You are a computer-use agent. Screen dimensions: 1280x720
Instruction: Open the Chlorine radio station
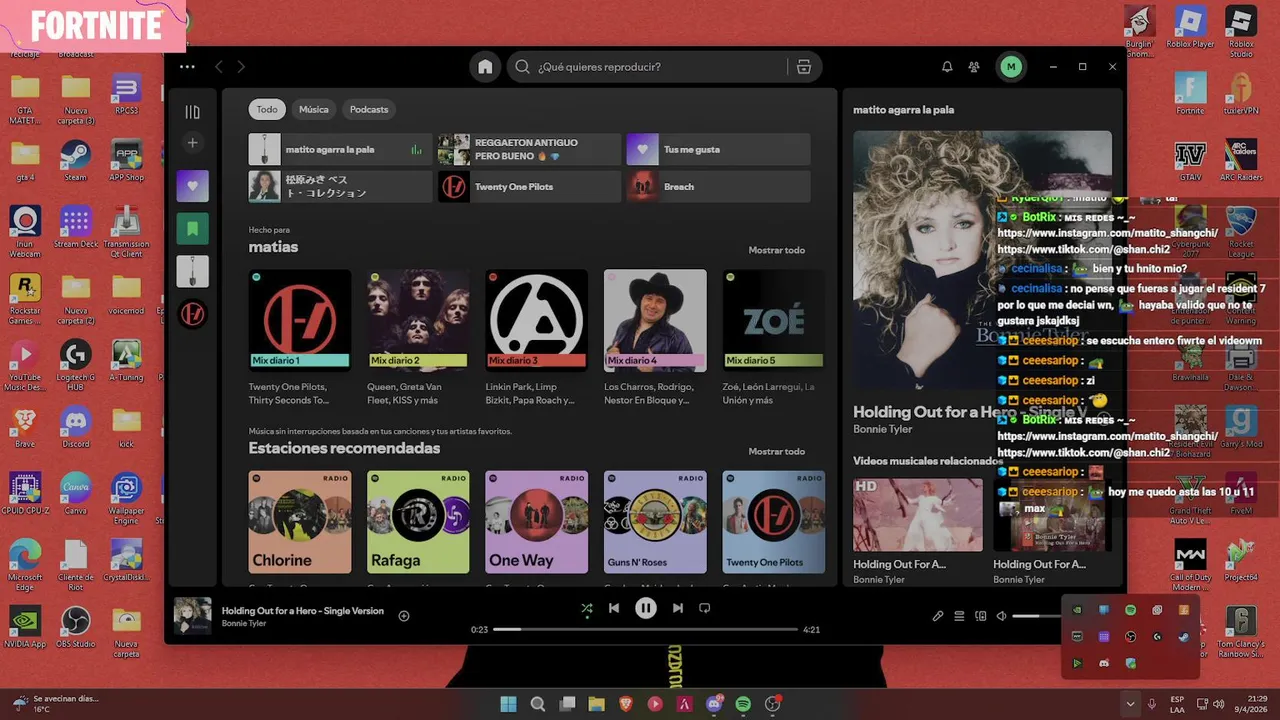point(299,522)
